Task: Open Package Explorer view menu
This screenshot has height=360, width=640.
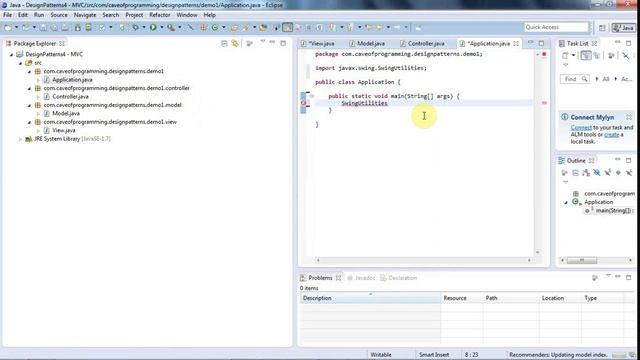Action: tap(262, 42)
